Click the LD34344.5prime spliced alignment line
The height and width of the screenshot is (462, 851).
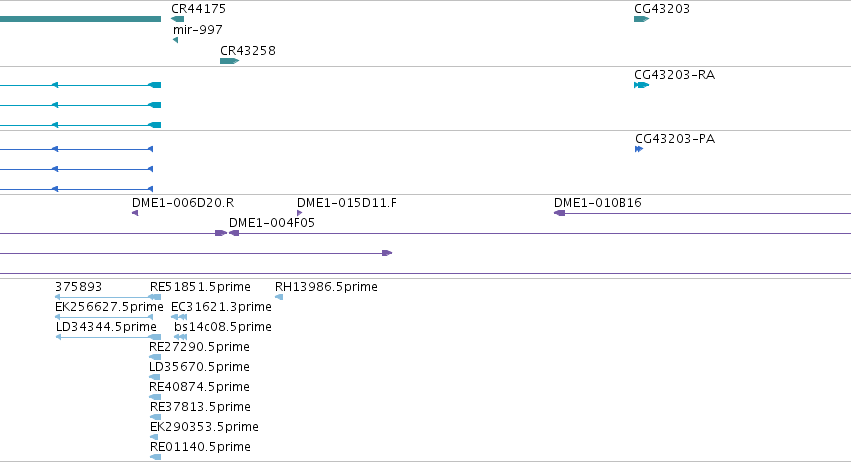[109, 337]
